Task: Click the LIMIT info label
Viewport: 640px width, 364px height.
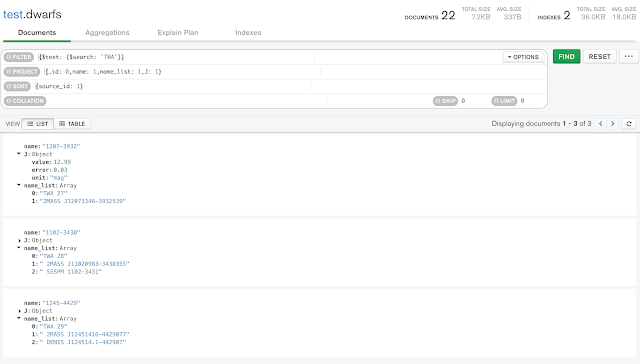Action: (x=504, y=101)
